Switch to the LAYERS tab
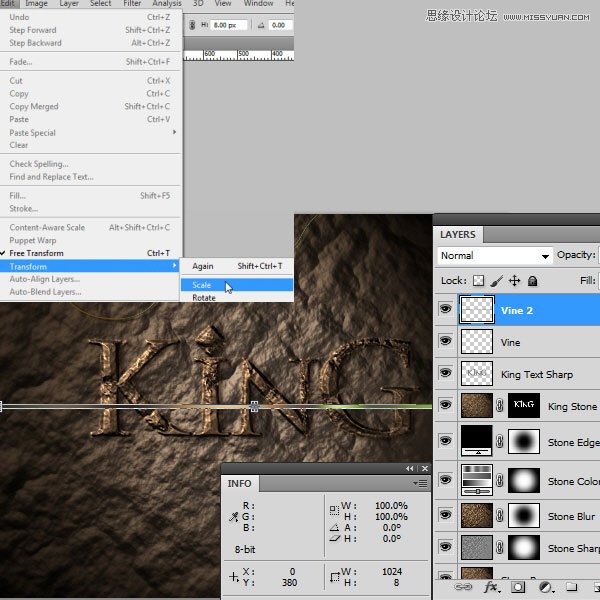600x600 pixels. (458, 234)
